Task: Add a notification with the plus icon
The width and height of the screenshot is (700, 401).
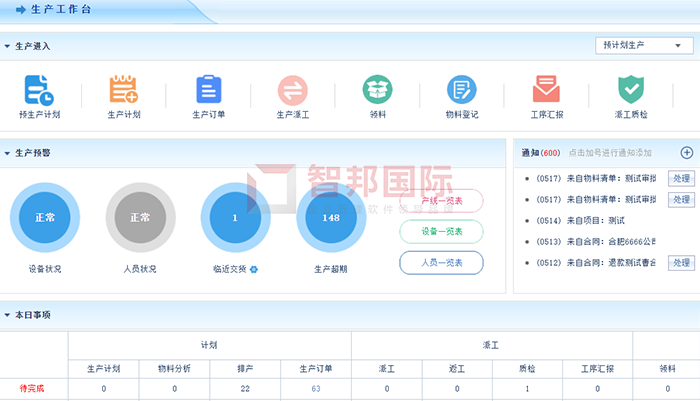Action: tap(686, 153)
